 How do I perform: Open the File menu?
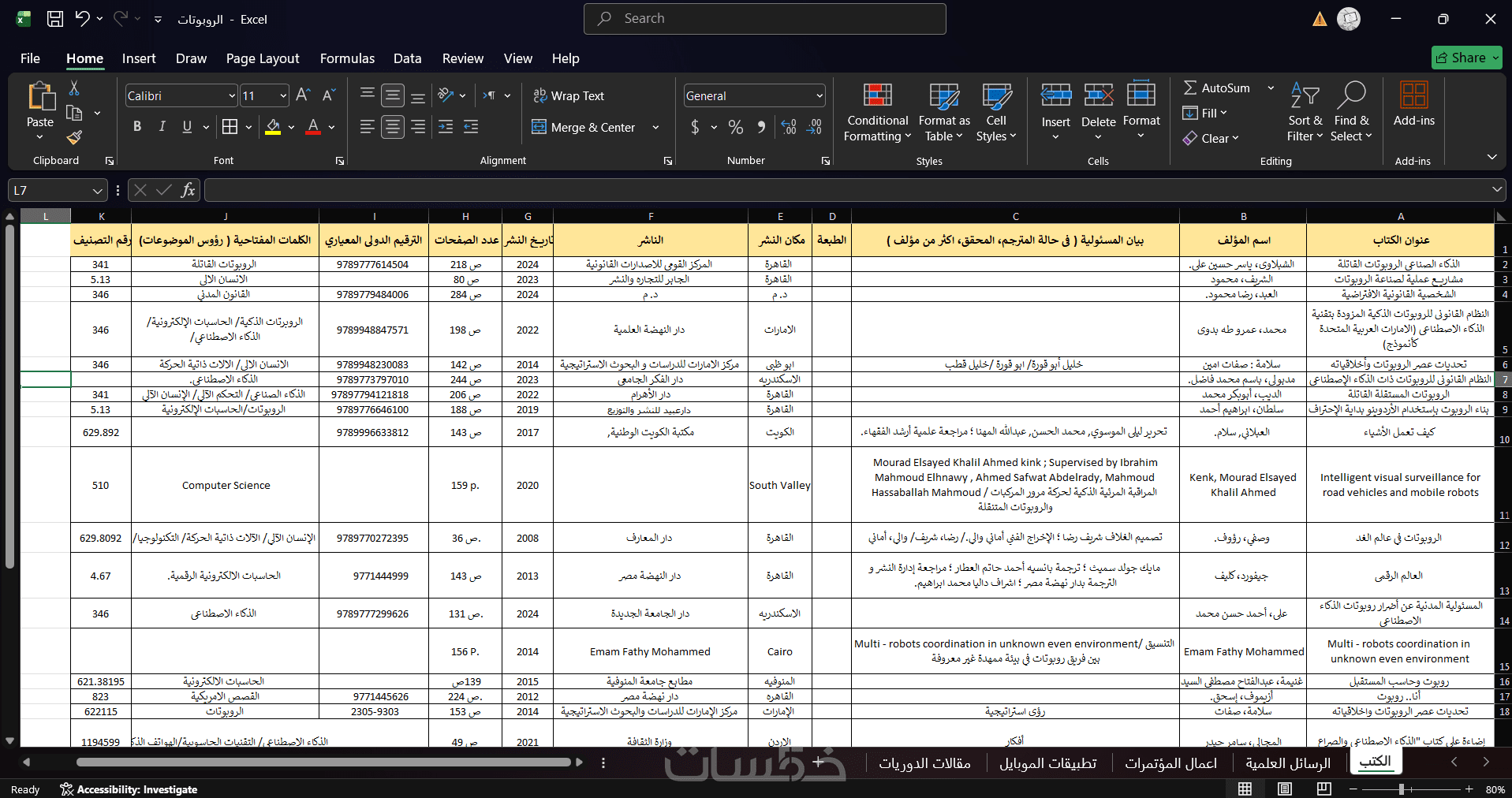coord(30,58)
